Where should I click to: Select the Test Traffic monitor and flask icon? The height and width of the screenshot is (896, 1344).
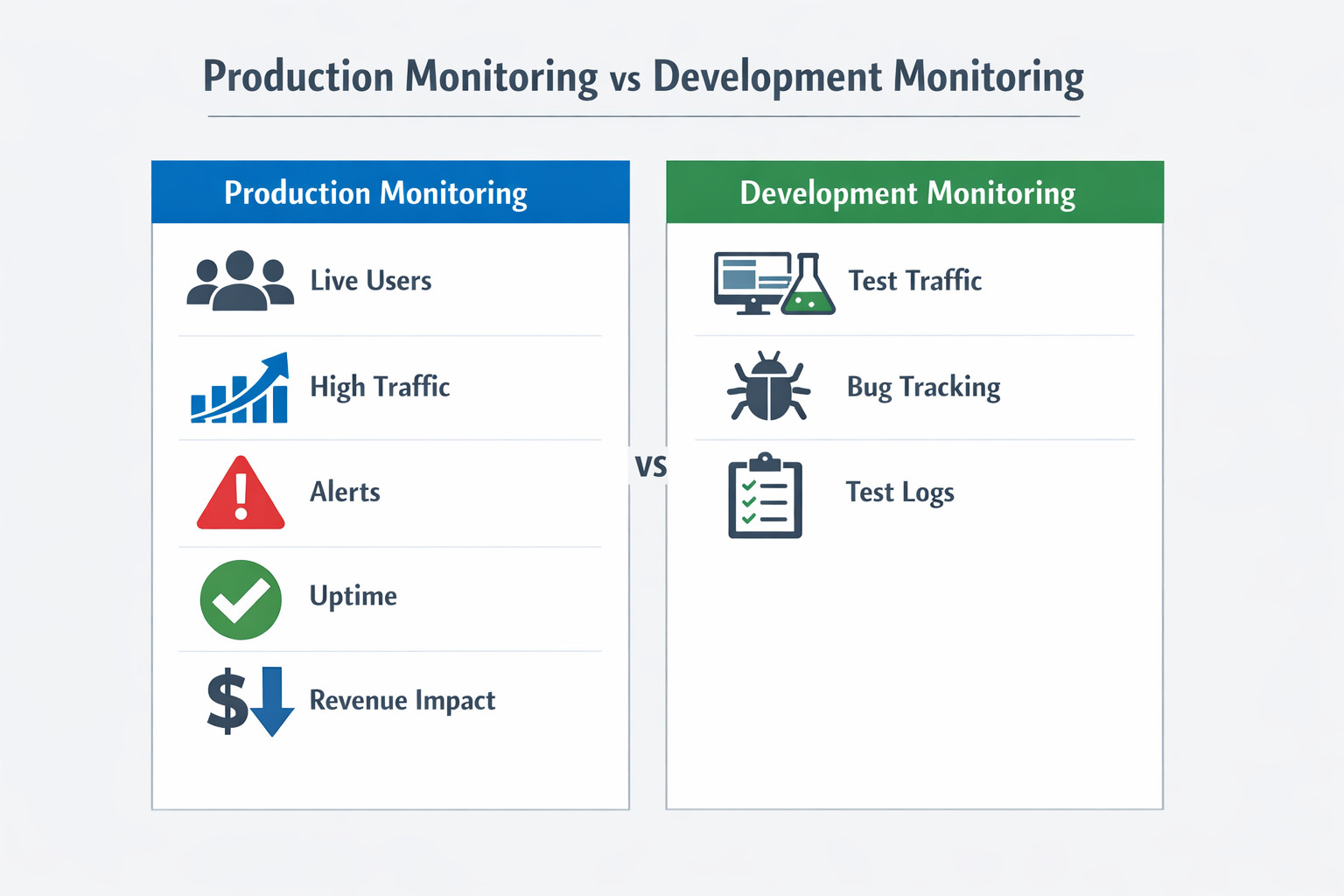[x=773, y=283]
